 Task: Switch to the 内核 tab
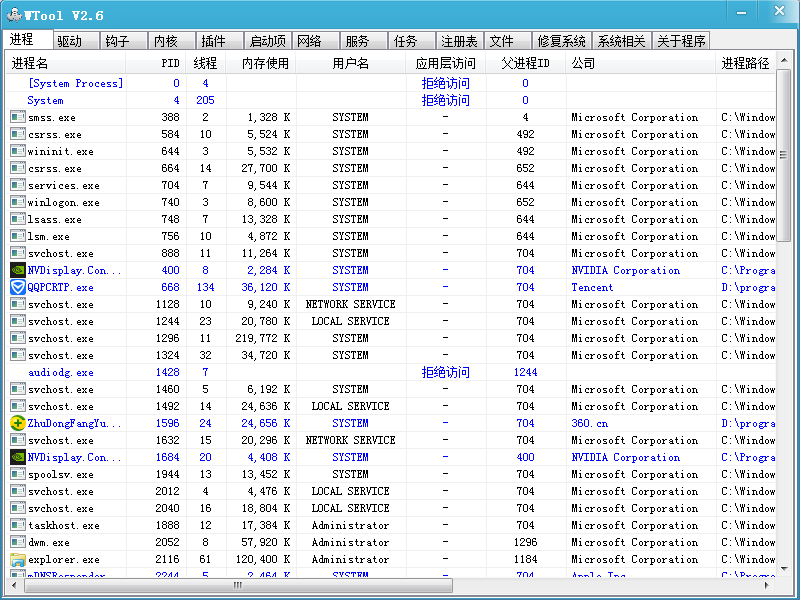pyautogui.click(x=172, y=41)
